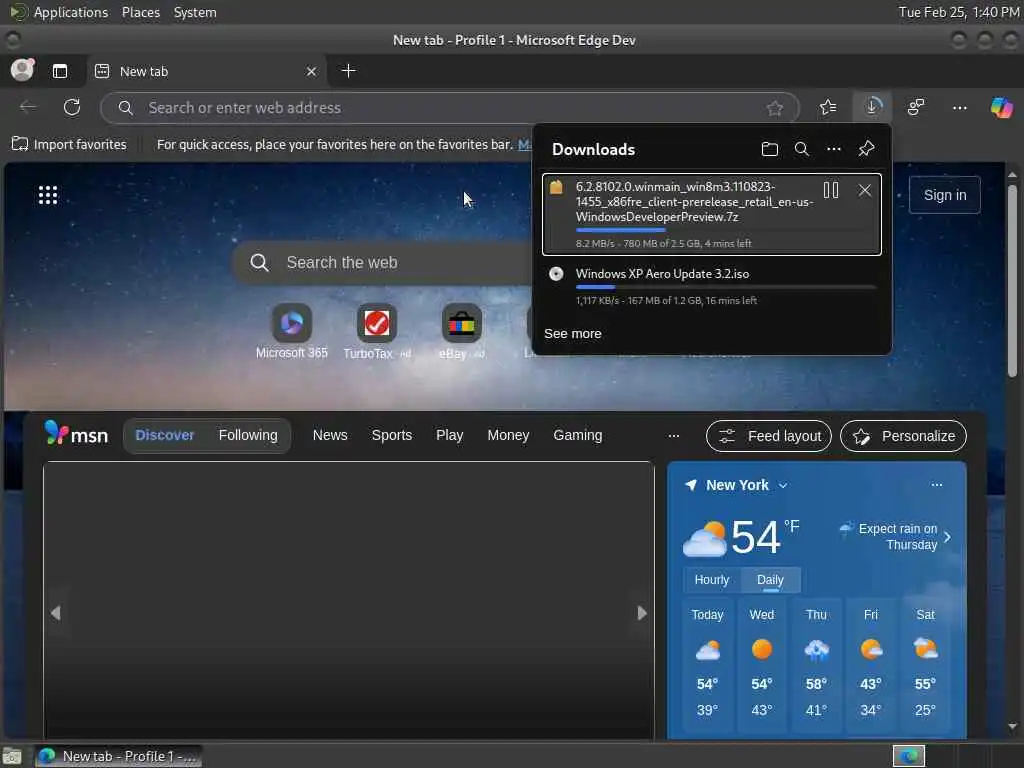This screenshot has height=768, width=1024.
Task: Select Wed forecast column
Action: point(761,663)
